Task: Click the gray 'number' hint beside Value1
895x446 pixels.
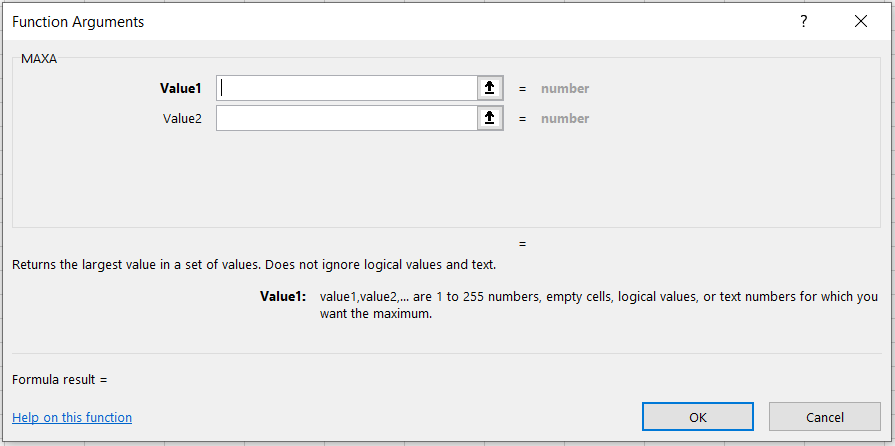Action: [x=565, y=88]
